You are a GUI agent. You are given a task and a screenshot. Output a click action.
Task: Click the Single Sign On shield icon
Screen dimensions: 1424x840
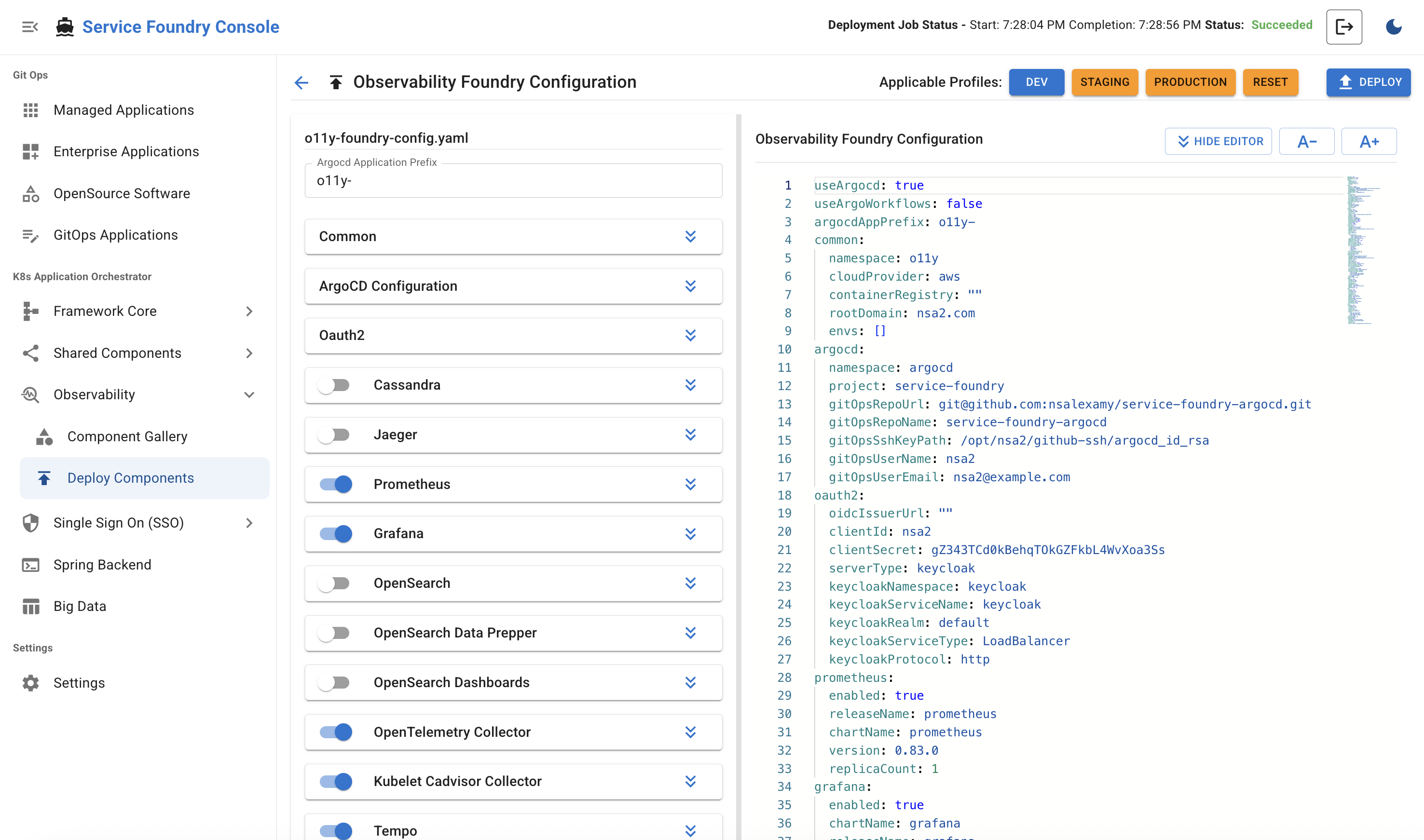30,523
